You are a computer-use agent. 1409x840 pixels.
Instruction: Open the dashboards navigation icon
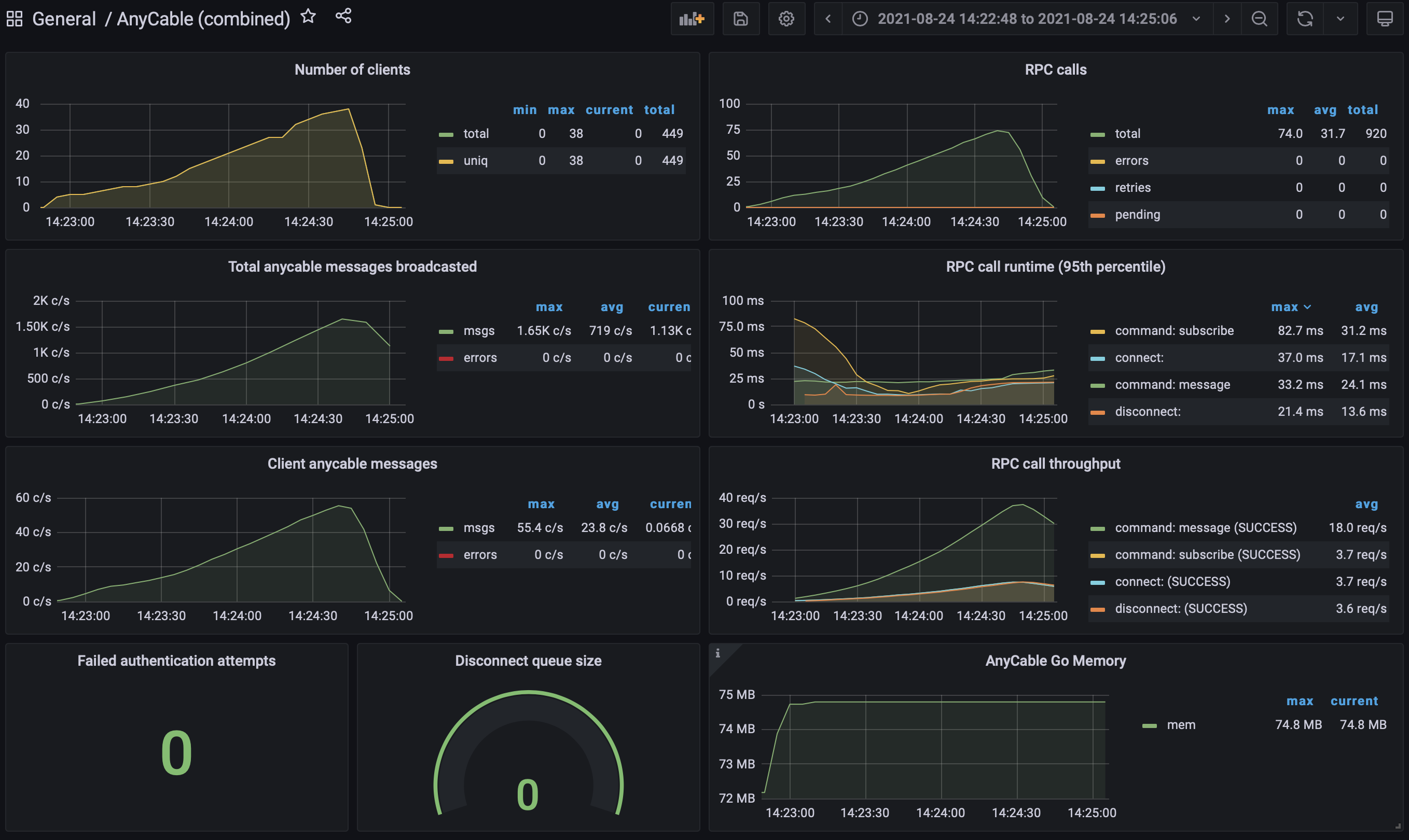(14, 18)
